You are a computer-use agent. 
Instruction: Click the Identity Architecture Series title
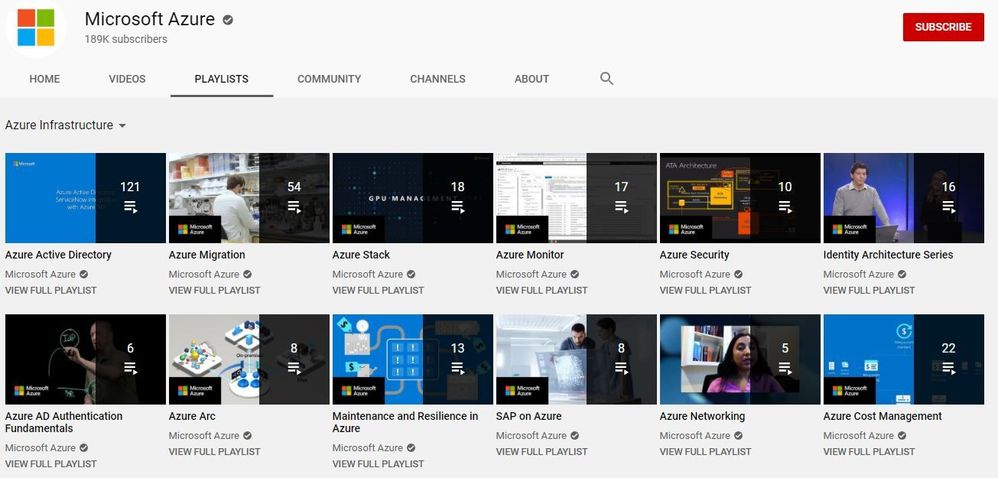[x=888, y=255]
